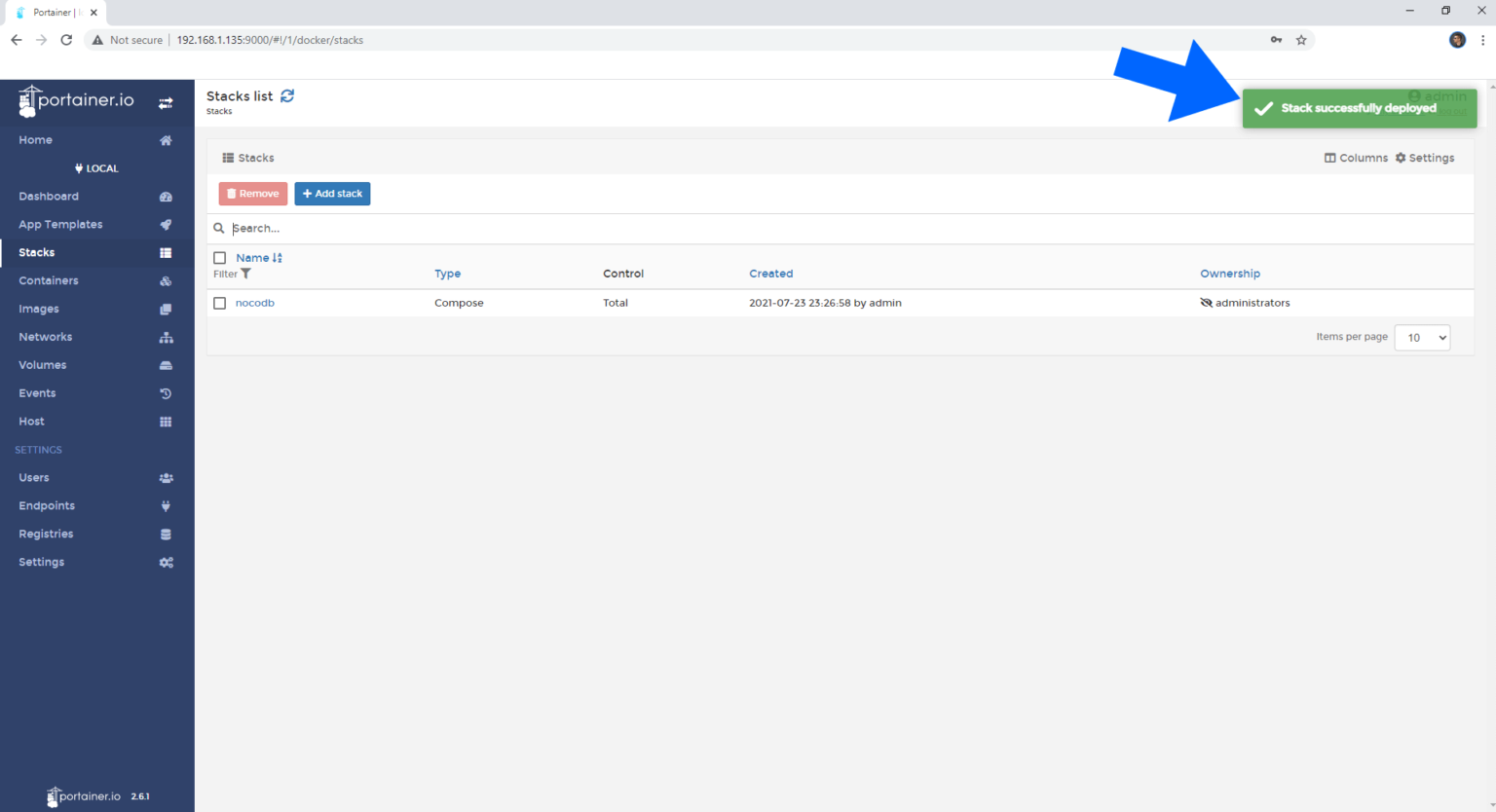Click the green Stack successfully deployed notification

pos(1359,108)
